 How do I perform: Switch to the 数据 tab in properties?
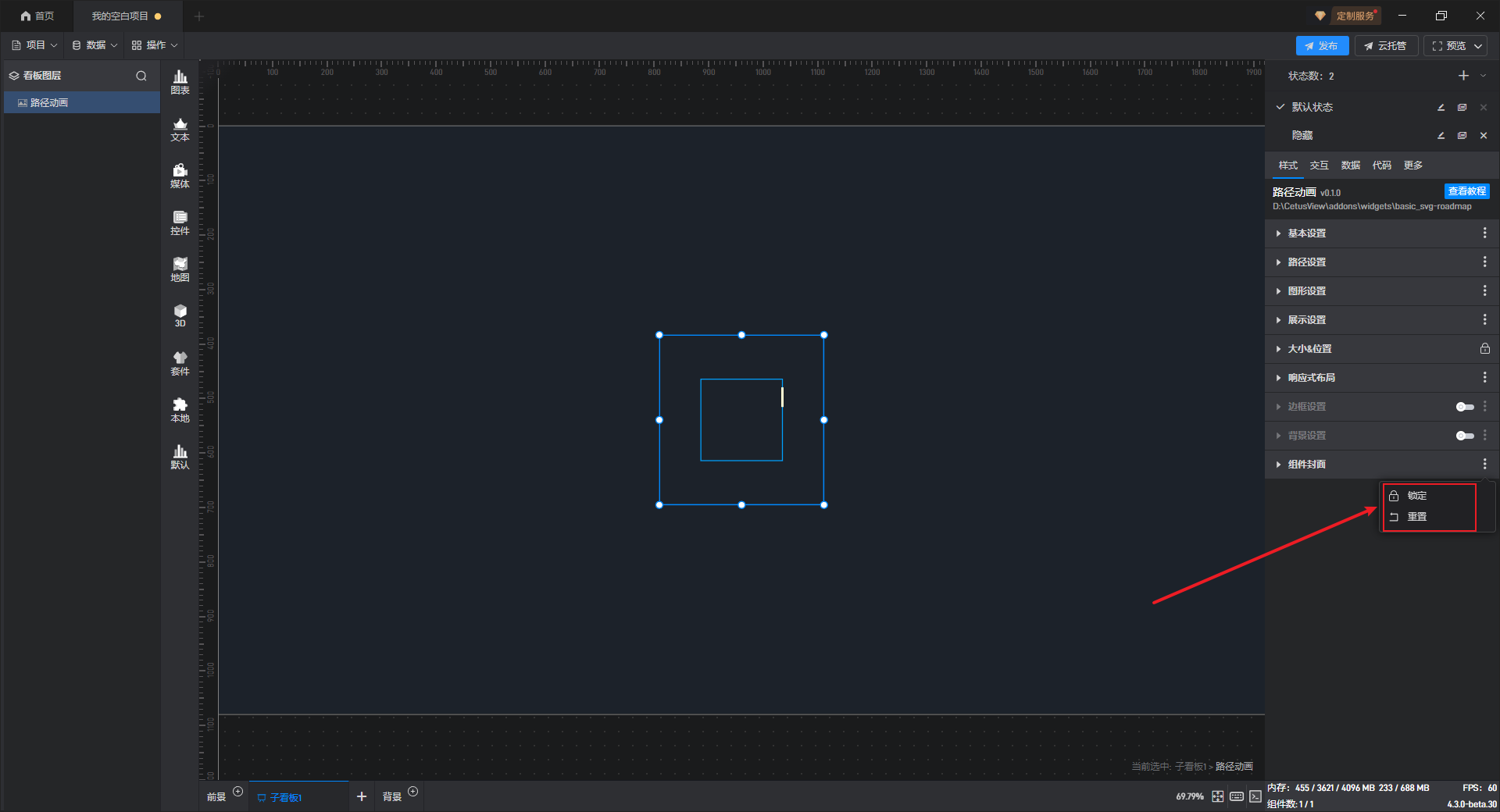[1350, 166]
